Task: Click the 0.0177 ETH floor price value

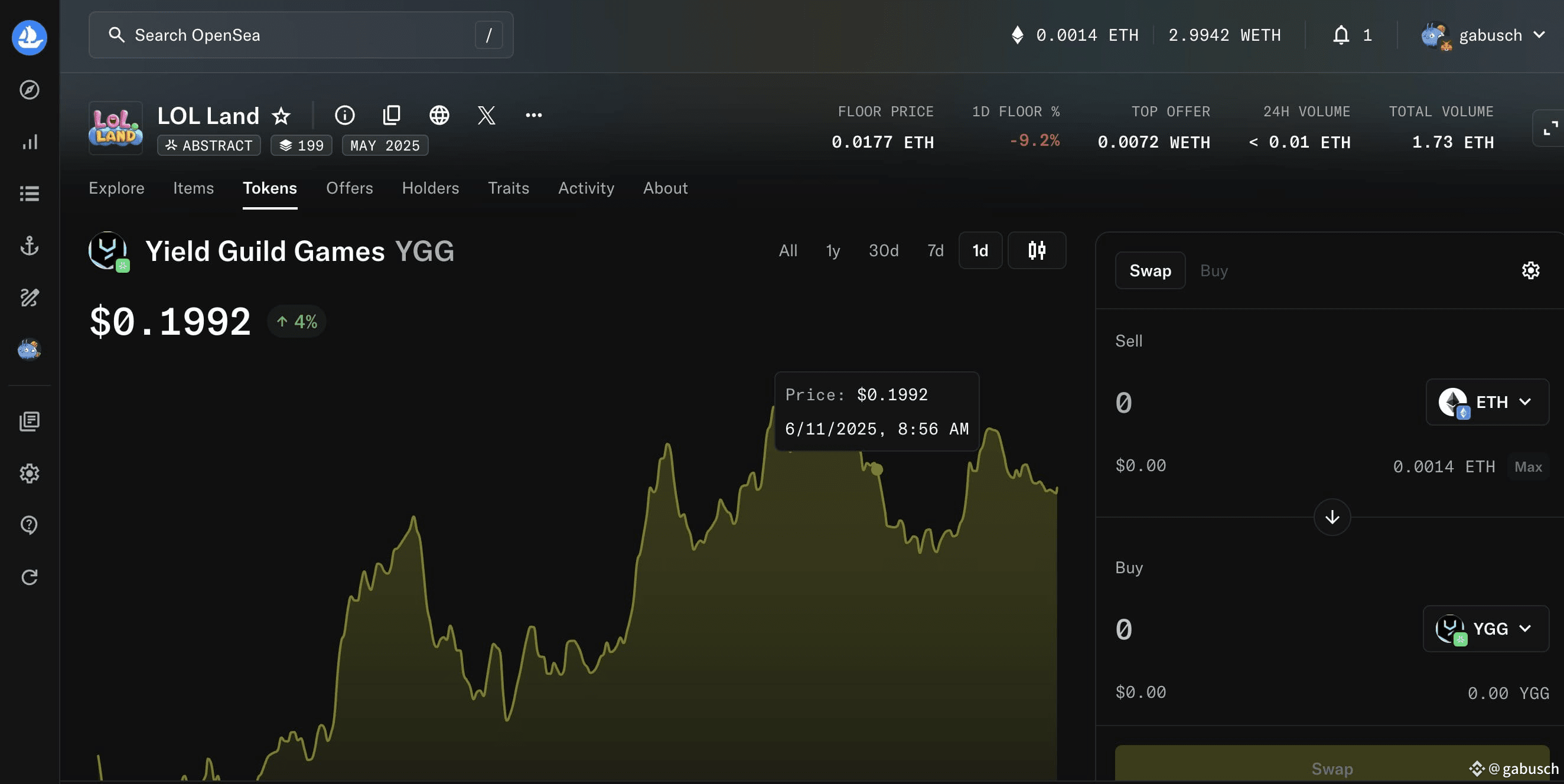Action: pyautogui.click(x=883, y=142)
